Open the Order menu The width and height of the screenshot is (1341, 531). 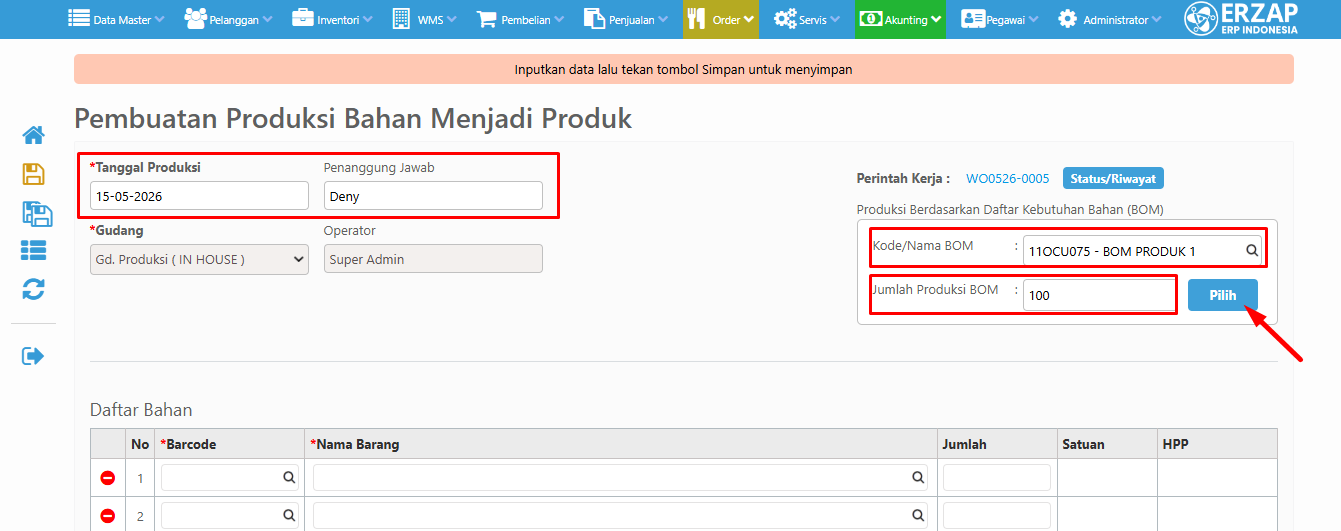click(x=721, y=19)
